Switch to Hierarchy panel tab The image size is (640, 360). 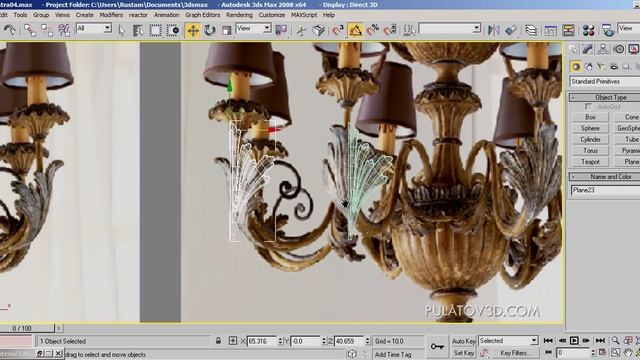pyautogui.click(x=603, y=49)
